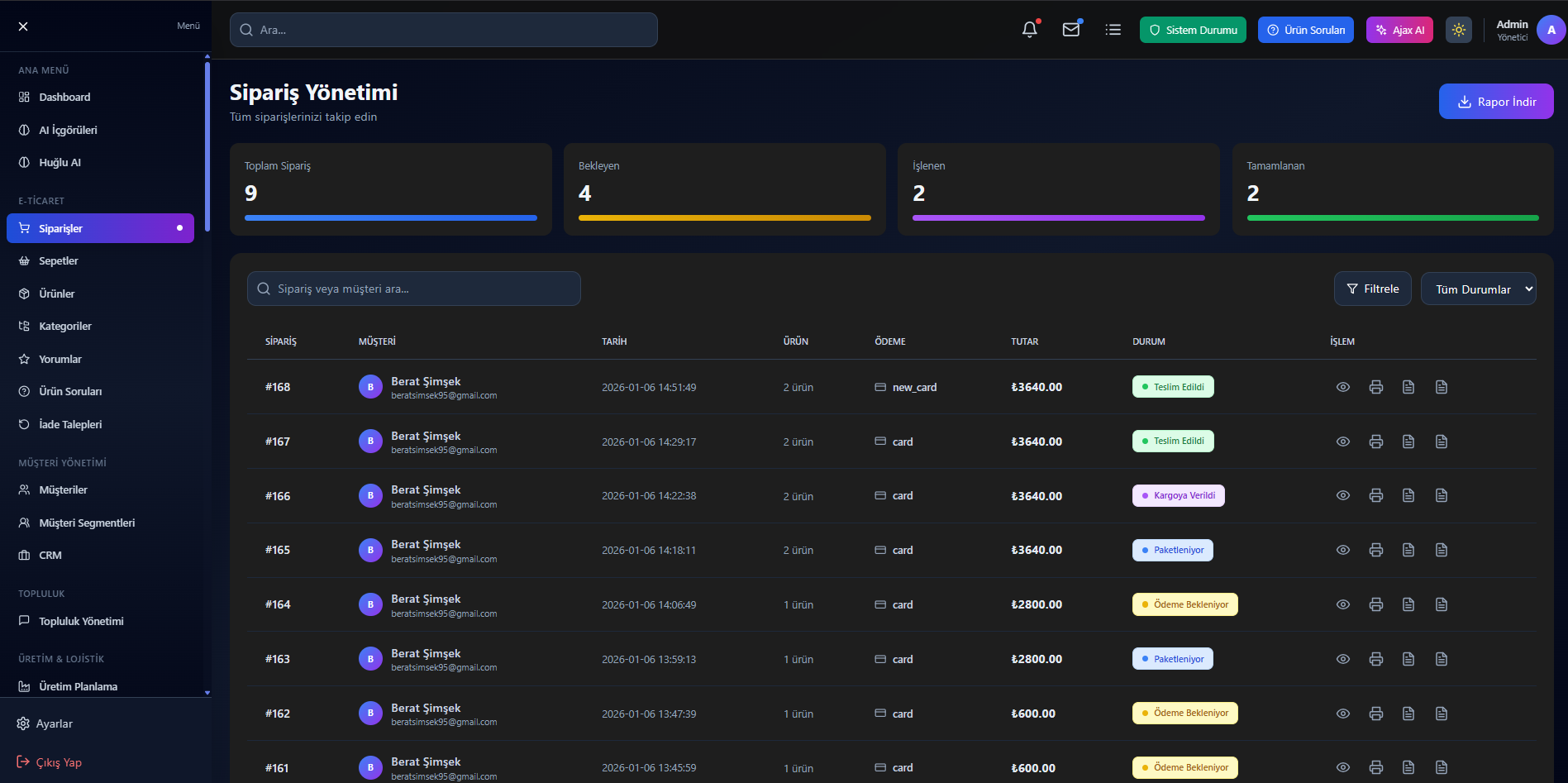View order #165 details via eye icon
Image resolution: width=1568 pixels, height=783 pixels.
tap(1343, 551)
